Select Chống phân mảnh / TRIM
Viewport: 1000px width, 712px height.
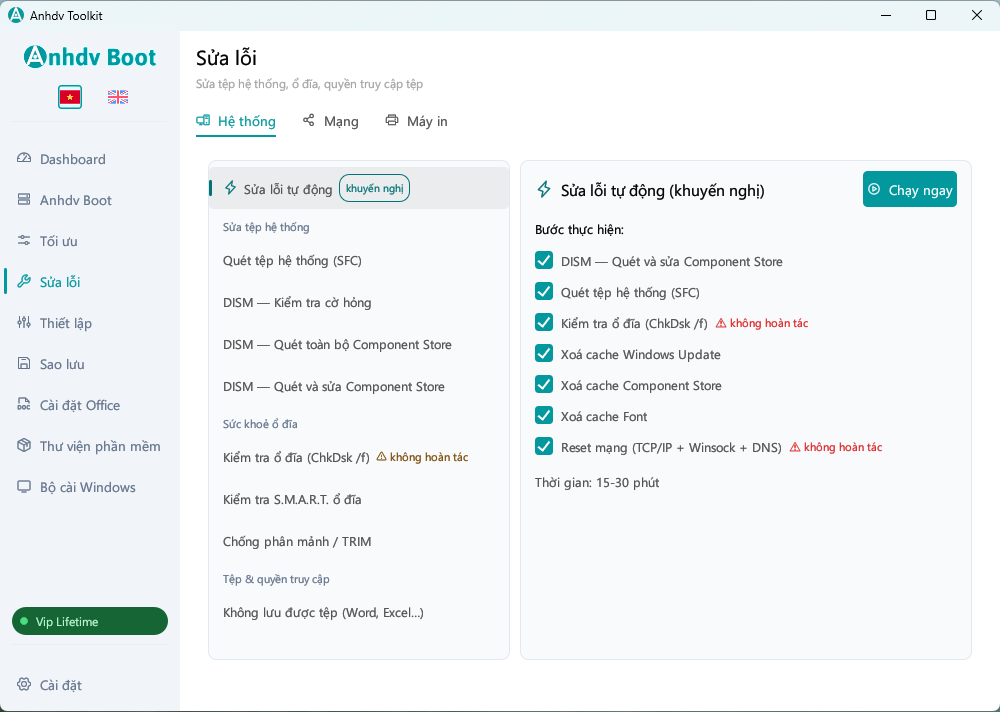coord(359,542)
